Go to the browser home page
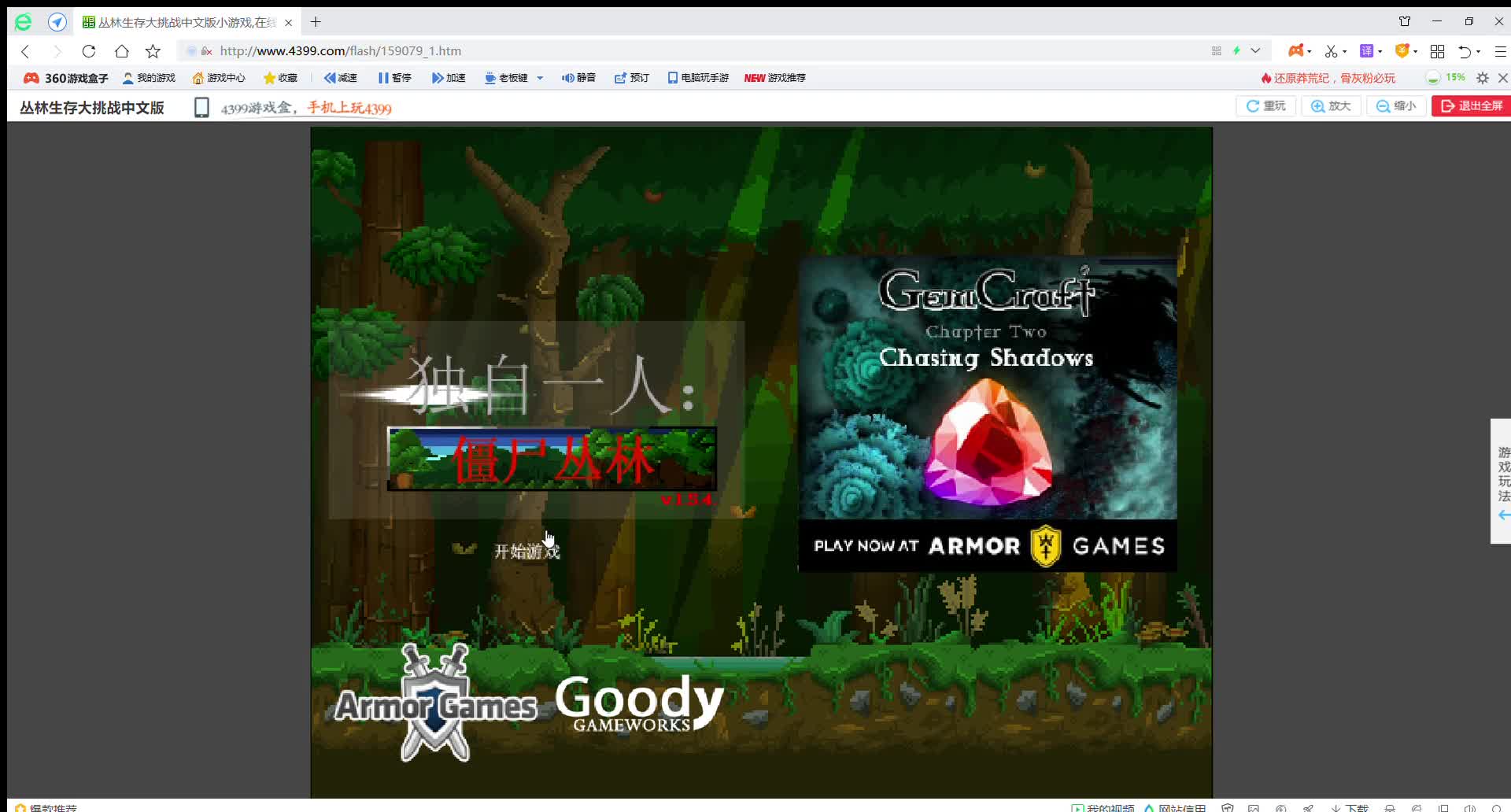The width and height of the screenshot is (1511, 812). pyautogui.click(x=121, y=51)
